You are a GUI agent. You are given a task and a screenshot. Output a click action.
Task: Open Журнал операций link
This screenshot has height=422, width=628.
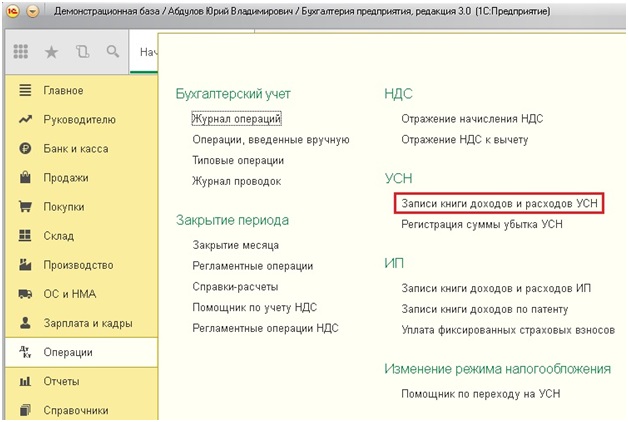tap(237, 119)
